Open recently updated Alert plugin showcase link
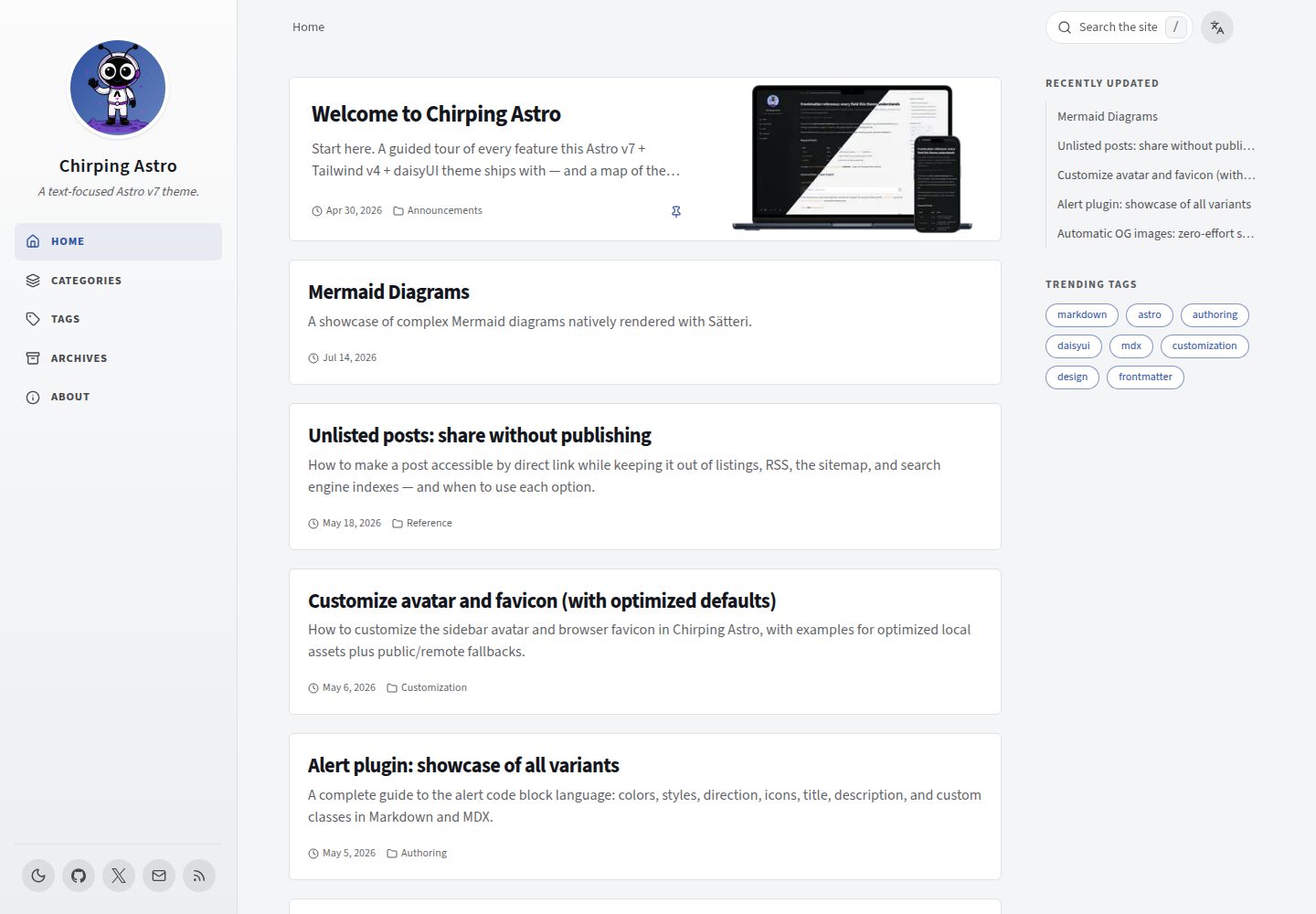This screenshot has width=1316, height=914. click(x=1154, y=205)
